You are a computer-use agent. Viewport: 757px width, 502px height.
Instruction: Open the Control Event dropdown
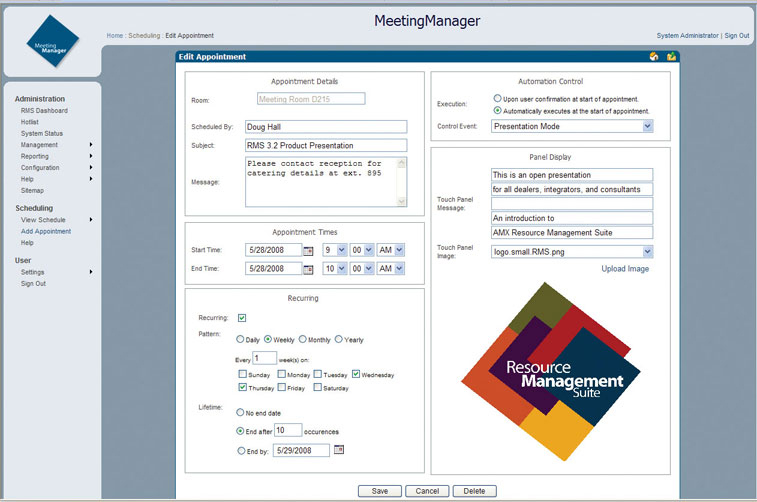(648, 126)
